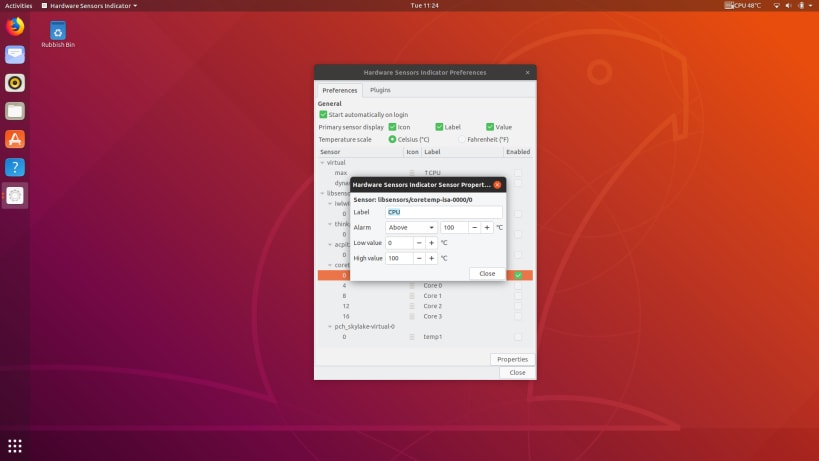Open the Files manager dock icon
Screen dimensions: 819x461
click(x=15, y=111)
